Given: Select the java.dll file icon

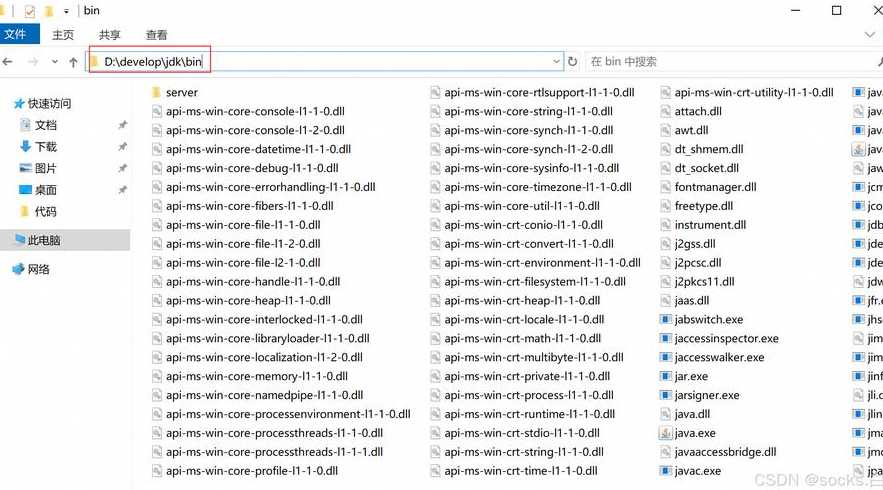Looking at the screenshot, I should coord(666,414).
